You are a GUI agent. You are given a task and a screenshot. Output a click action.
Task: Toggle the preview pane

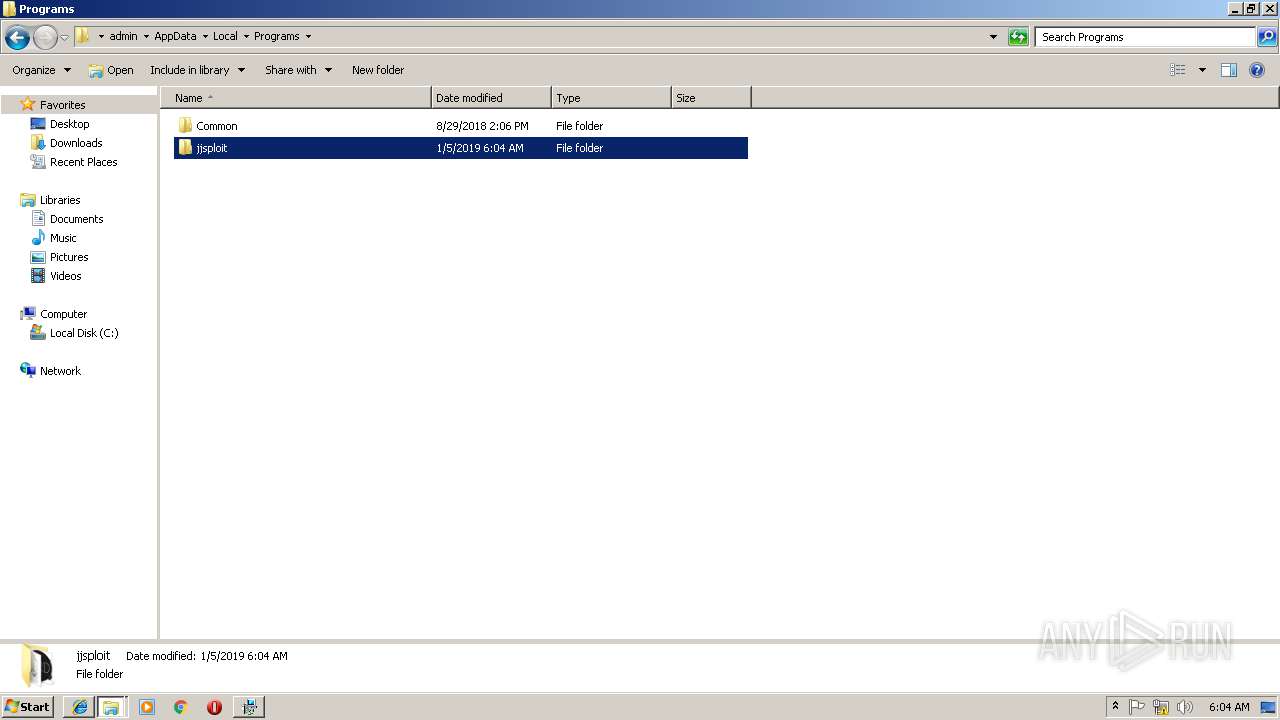click(1229, 70)
